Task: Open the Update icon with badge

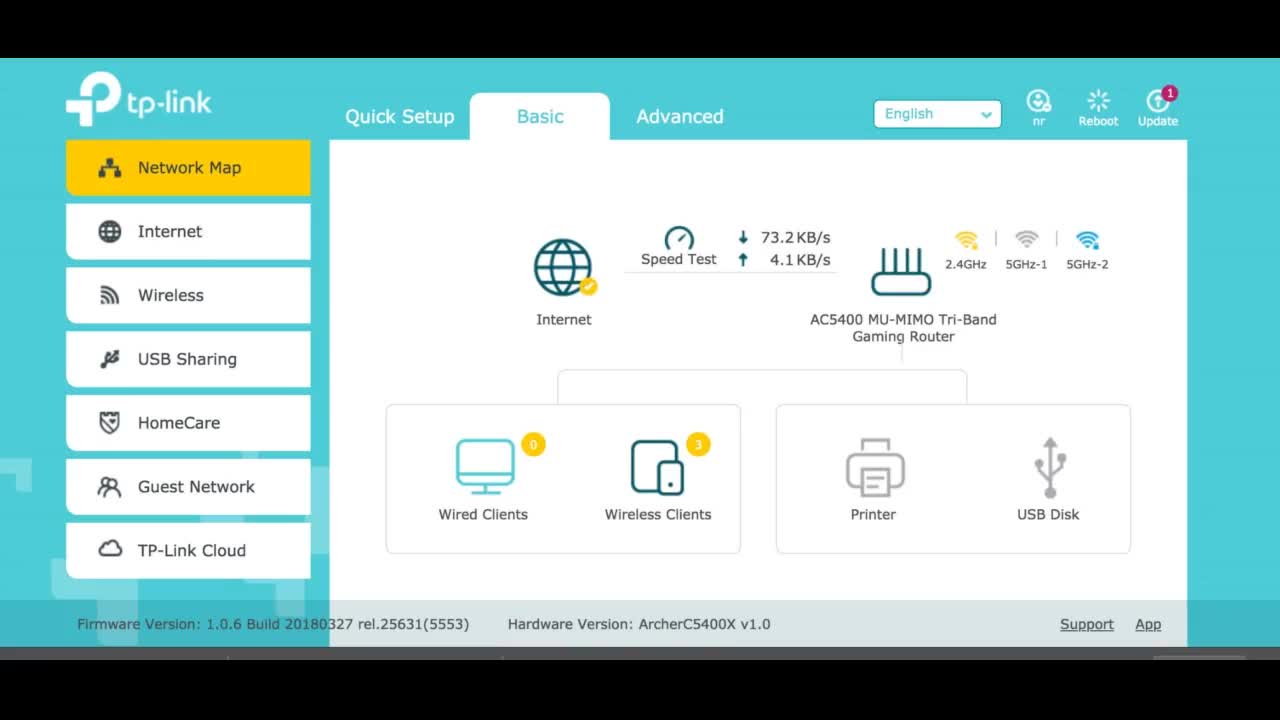Action: (1158, 100)
